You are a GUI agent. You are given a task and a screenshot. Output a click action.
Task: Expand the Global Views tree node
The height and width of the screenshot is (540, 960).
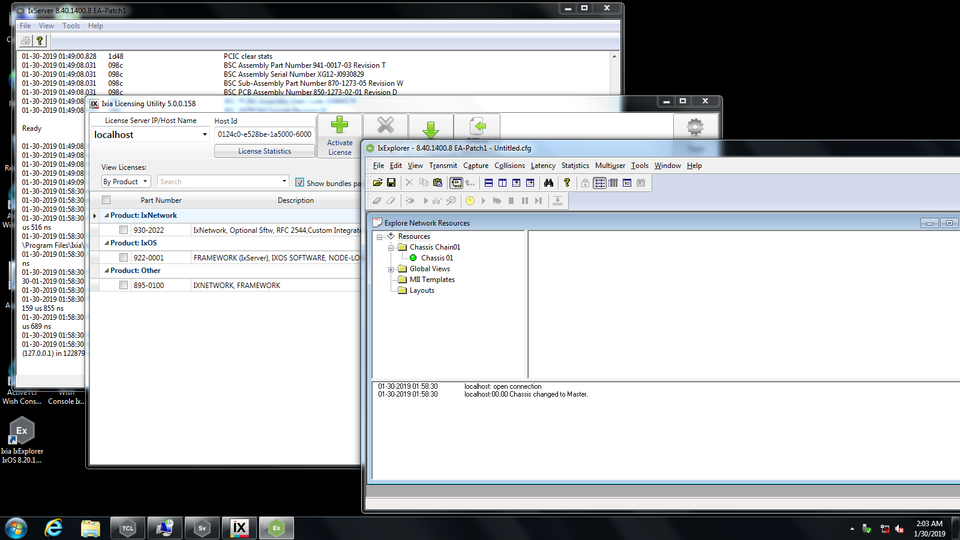click(x=390, y=269)
